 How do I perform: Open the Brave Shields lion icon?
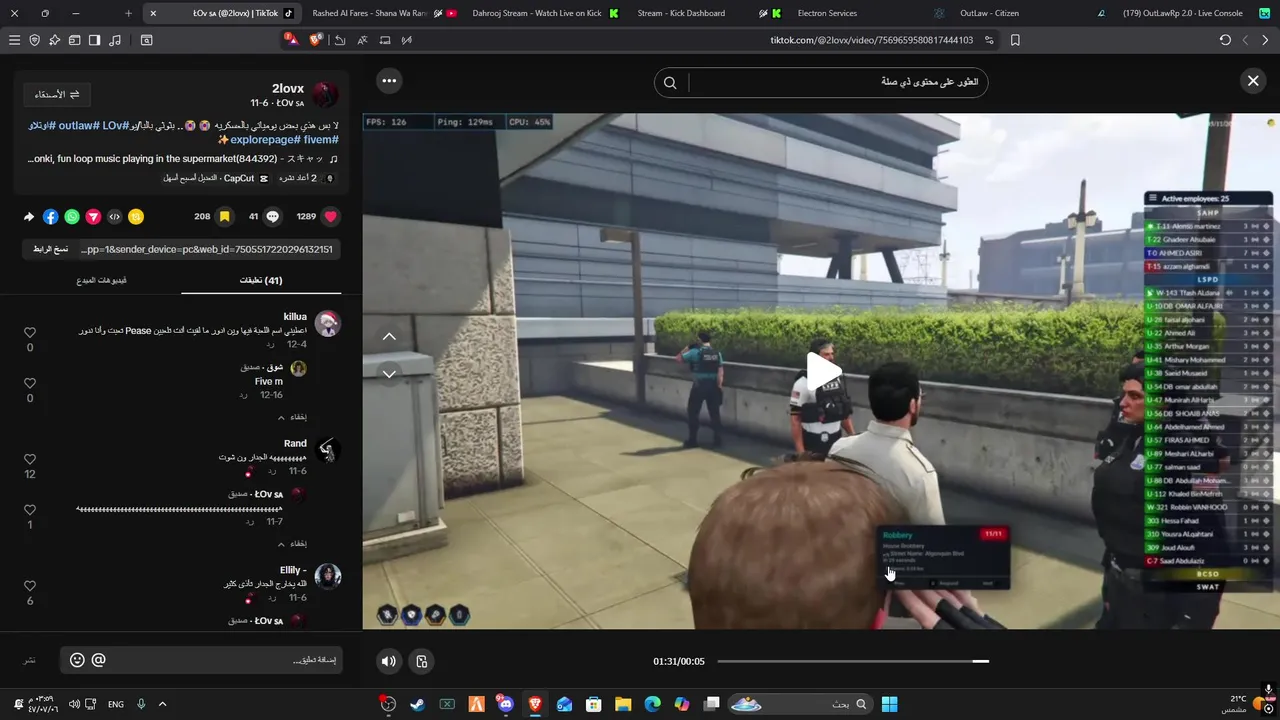click(x=317, y=40)
